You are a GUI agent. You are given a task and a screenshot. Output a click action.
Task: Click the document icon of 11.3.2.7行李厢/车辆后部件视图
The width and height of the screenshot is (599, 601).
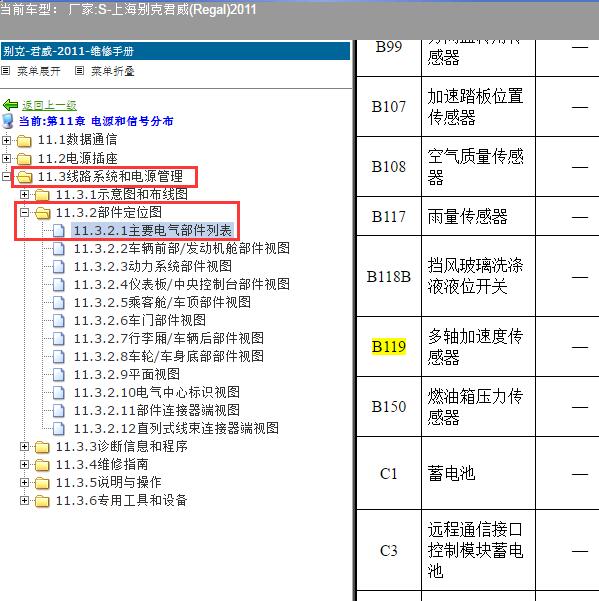point(59,338)
